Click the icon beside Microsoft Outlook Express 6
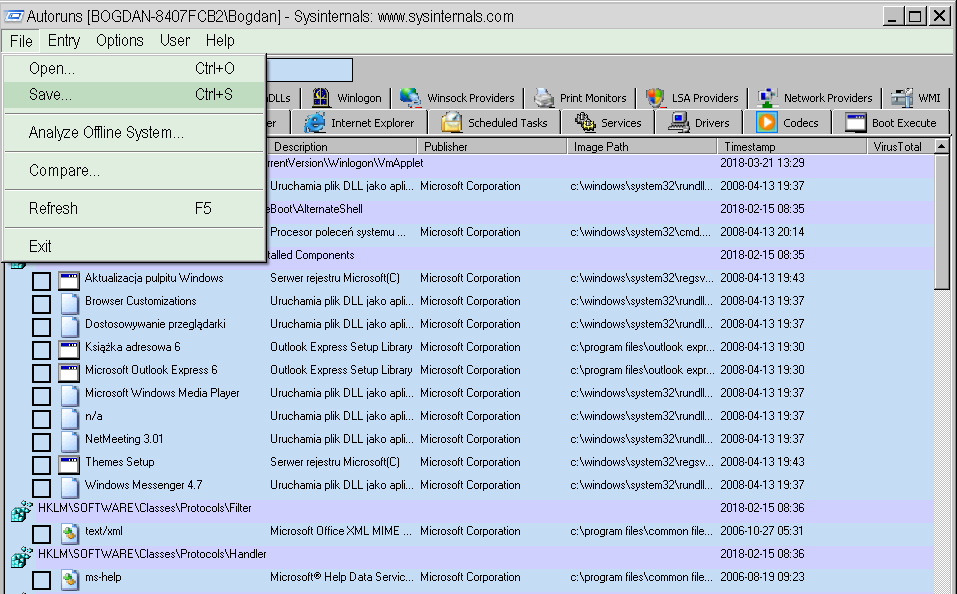The image size is (957, 594). (x=69, y=372)
